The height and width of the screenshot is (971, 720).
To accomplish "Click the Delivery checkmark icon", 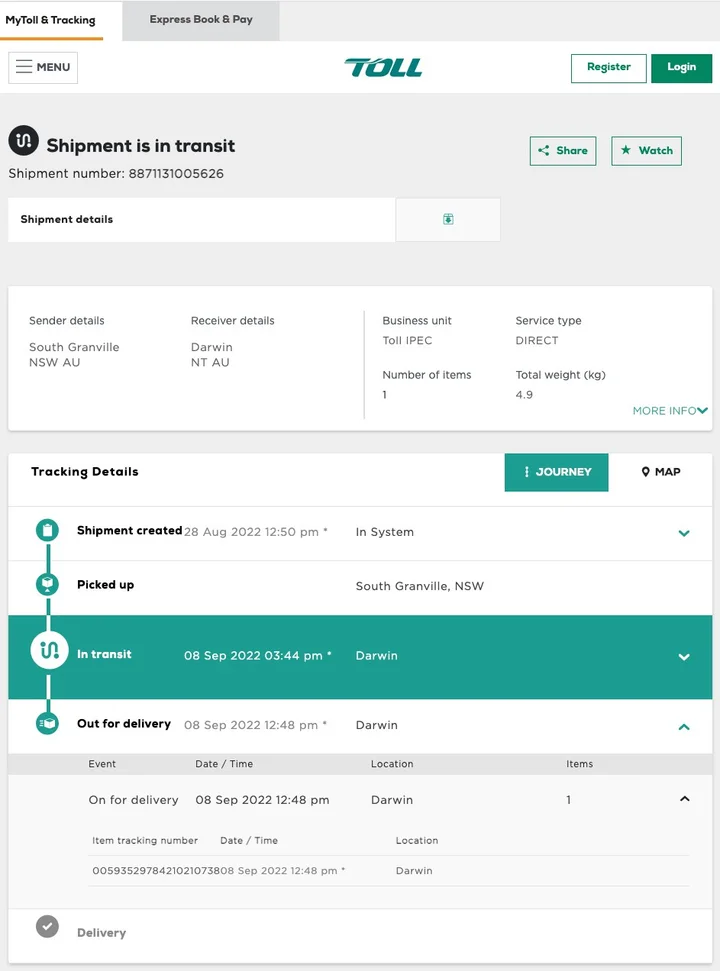I will 47,927.
